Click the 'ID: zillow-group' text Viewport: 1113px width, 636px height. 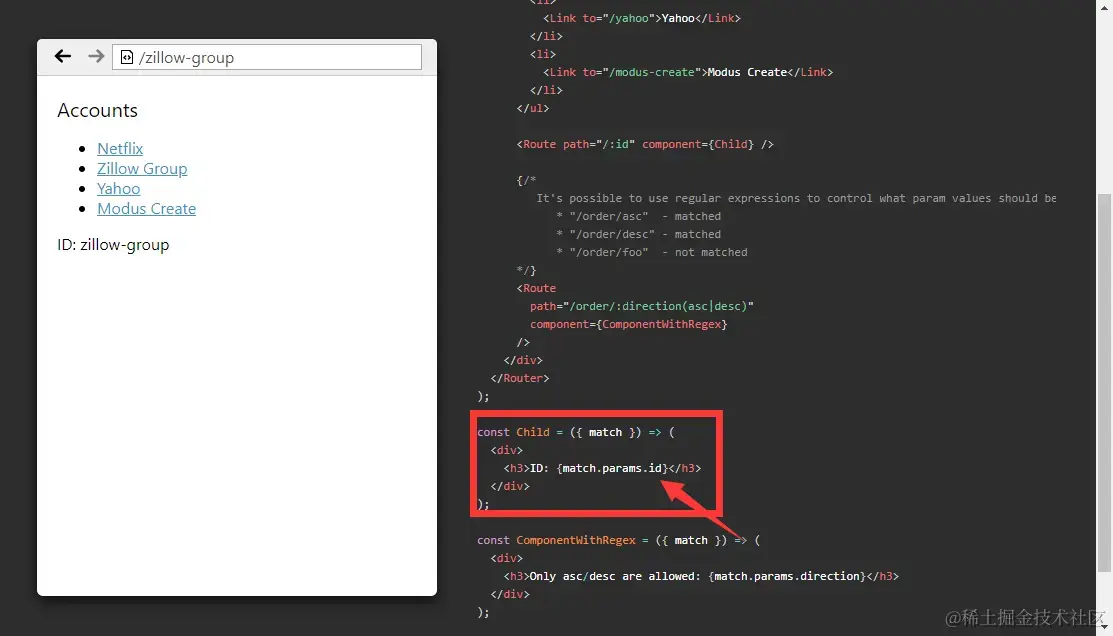(x=113, y=245)
